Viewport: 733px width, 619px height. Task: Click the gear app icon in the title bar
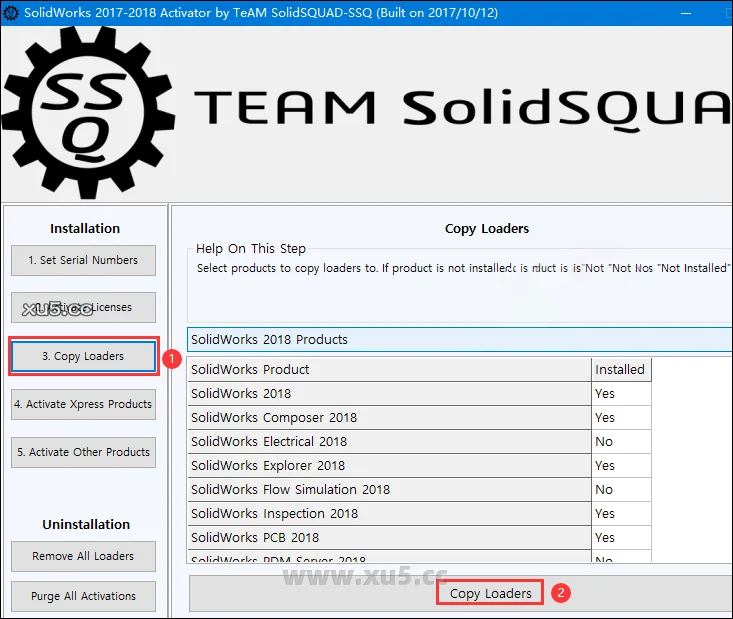click(11, 13)
